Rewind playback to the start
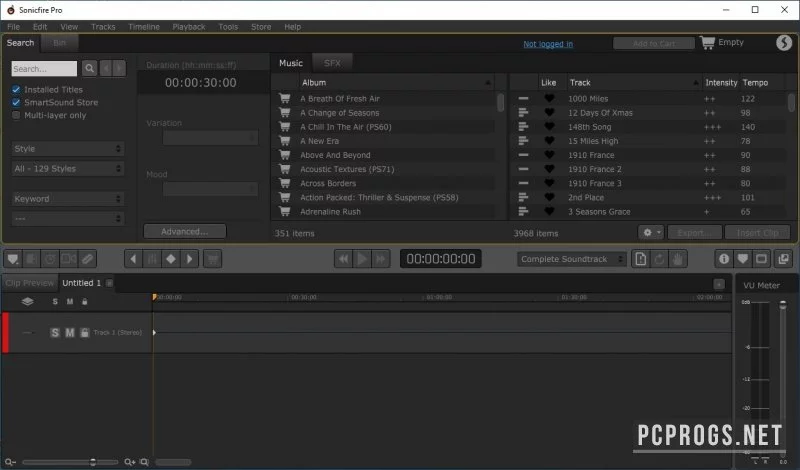 click(344, 259)
